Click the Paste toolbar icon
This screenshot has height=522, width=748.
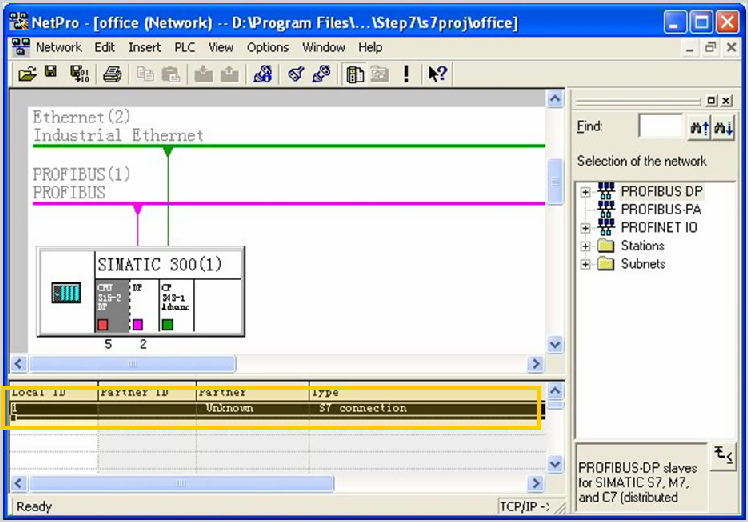[x=170, y=74]
